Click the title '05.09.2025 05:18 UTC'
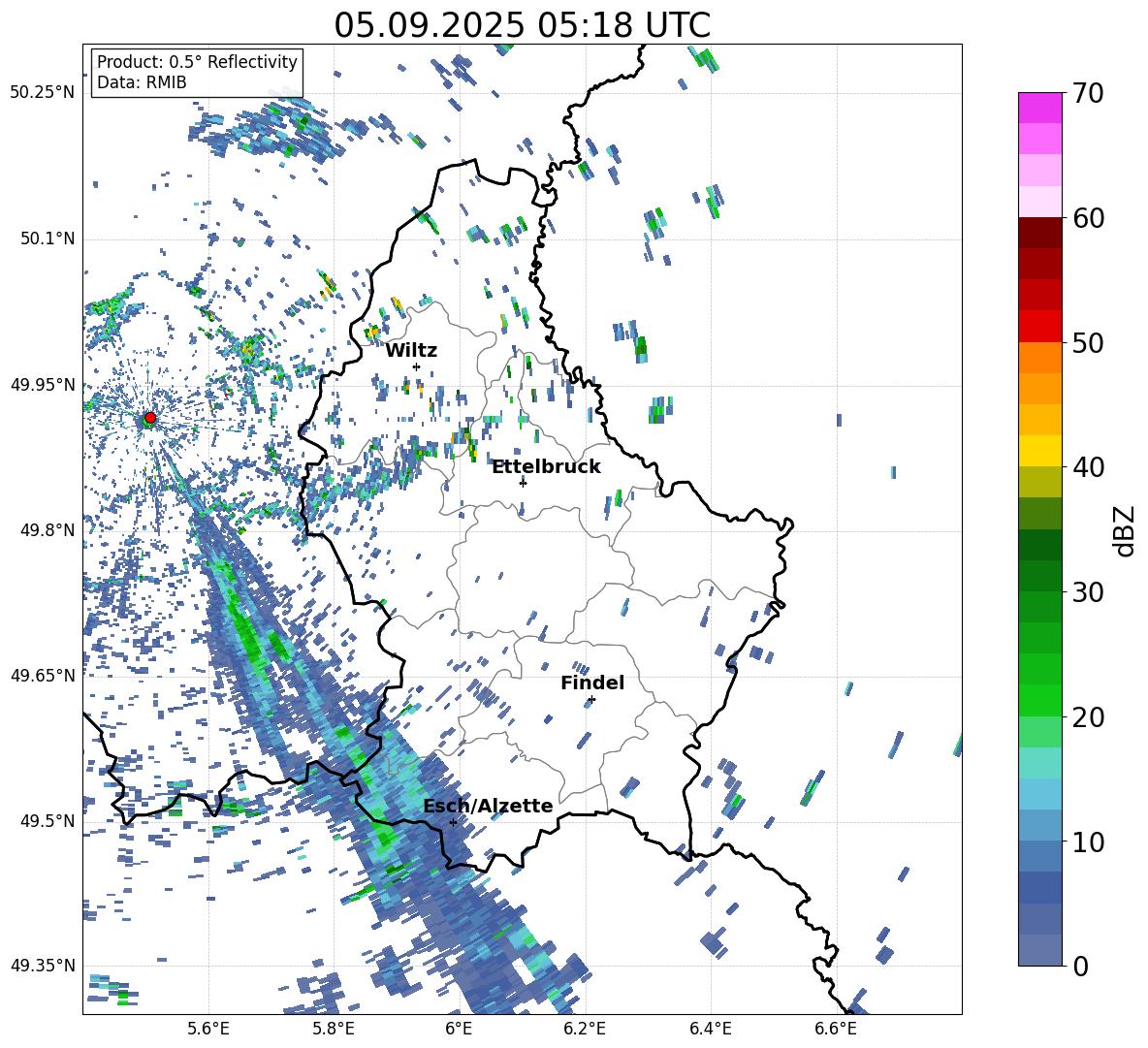1148x1048 pixels. pyautogui.click(x=522, y=25)
